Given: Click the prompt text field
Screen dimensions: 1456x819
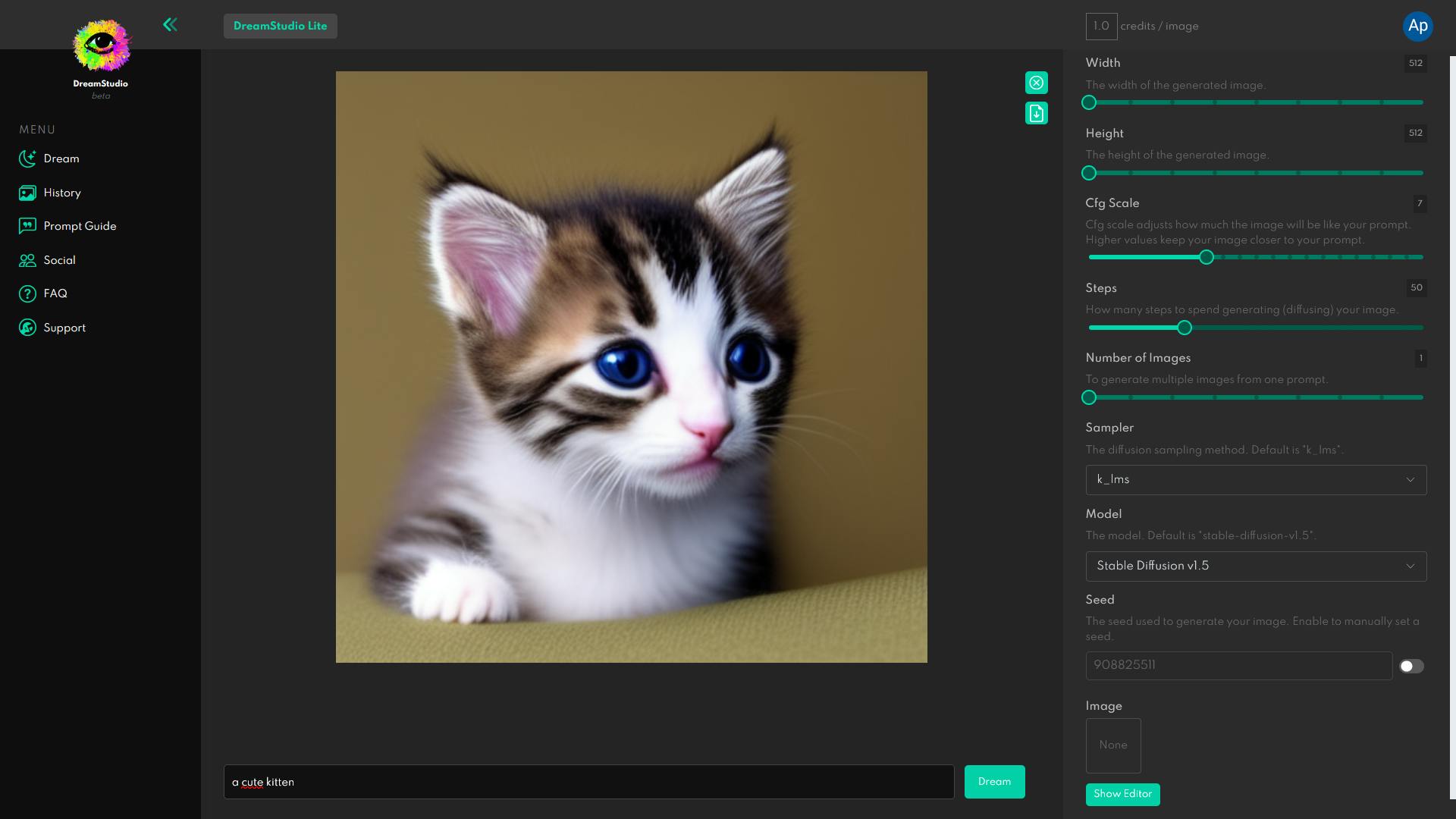Looking at the screenshot, I should point(588,782).
